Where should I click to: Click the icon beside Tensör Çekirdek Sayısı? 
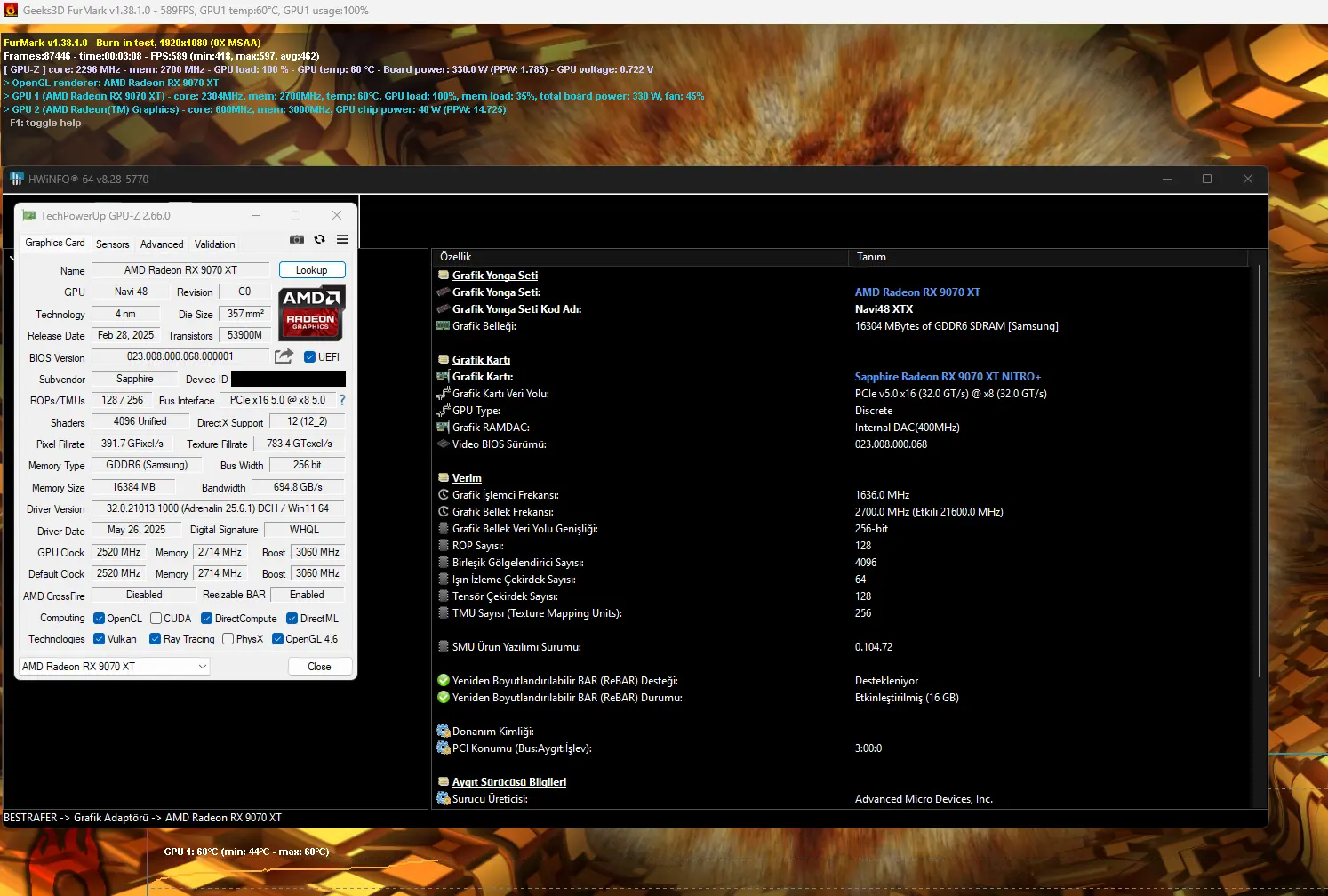tap(444, 596)
